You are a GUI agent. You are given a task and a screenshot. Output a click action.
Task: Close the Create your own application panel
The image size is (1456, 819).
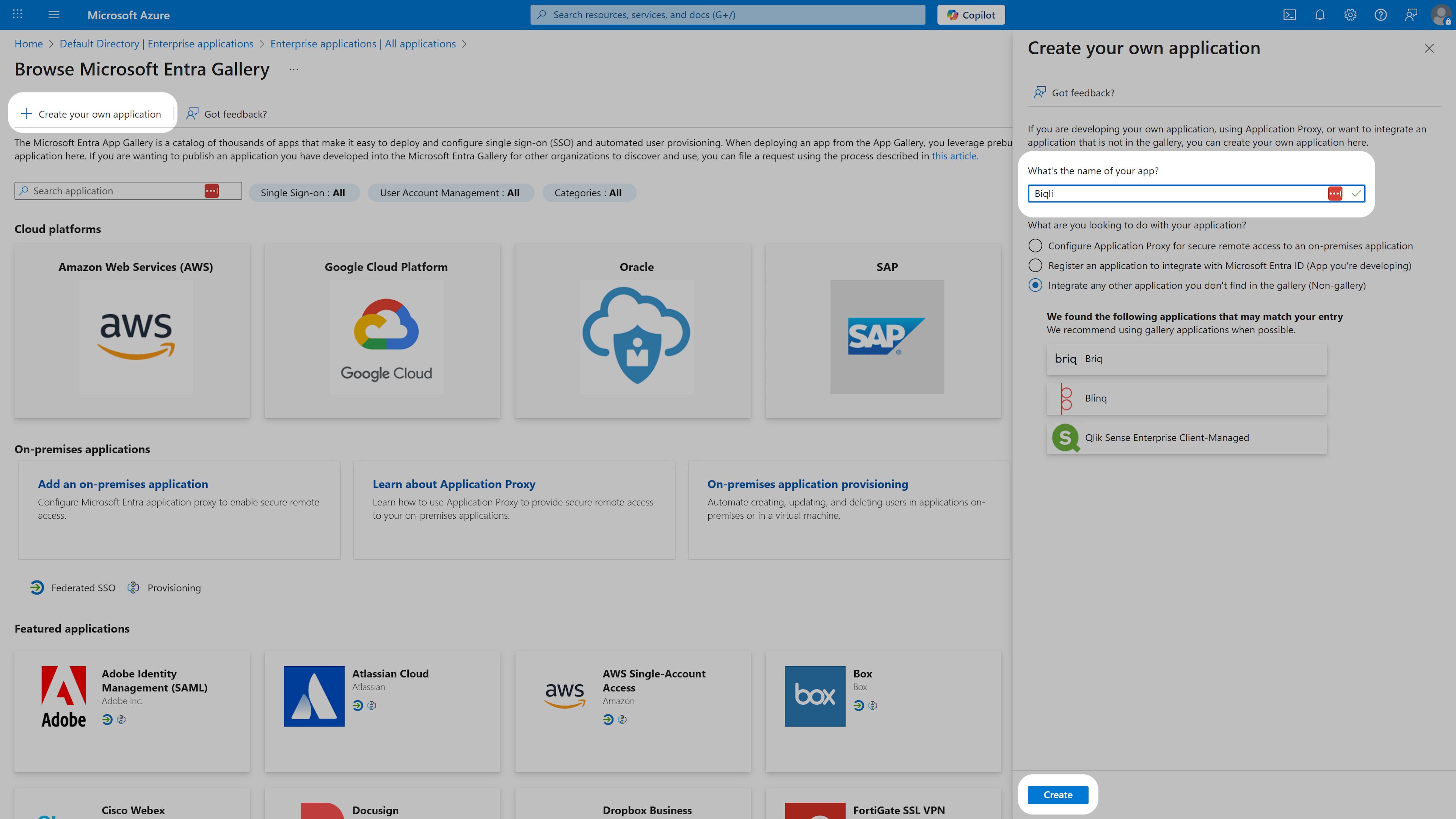click(x=1429, y=48)
